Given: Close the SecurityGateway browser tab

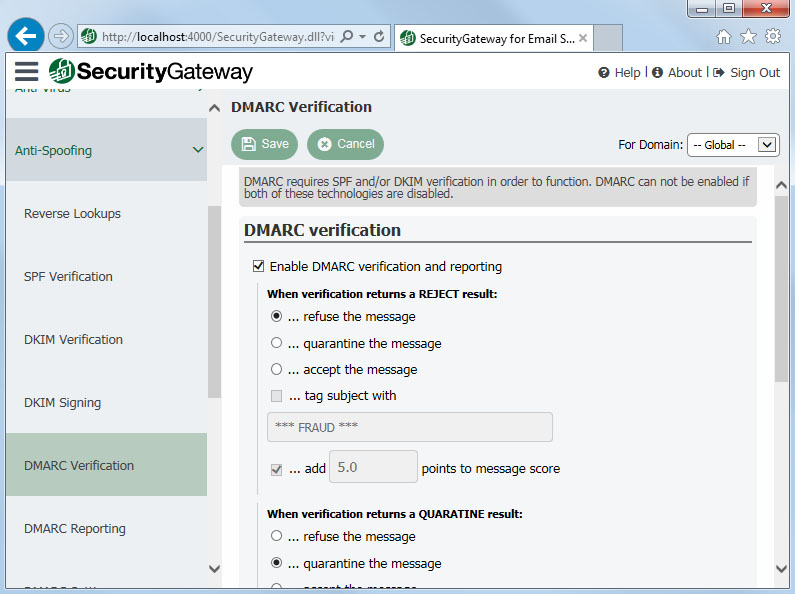Looking at the screenshot, I should 583,38.
